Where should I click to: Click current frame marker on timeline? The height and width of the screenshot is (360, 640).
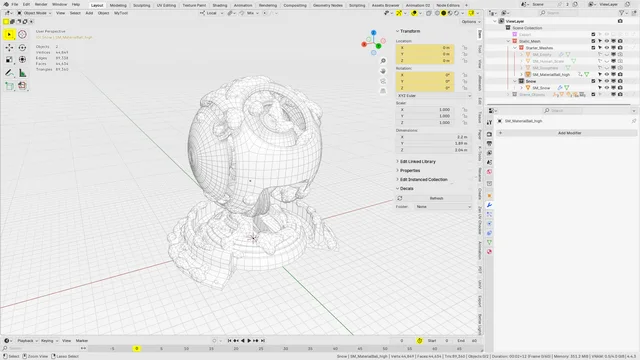(x=137, y=349)
